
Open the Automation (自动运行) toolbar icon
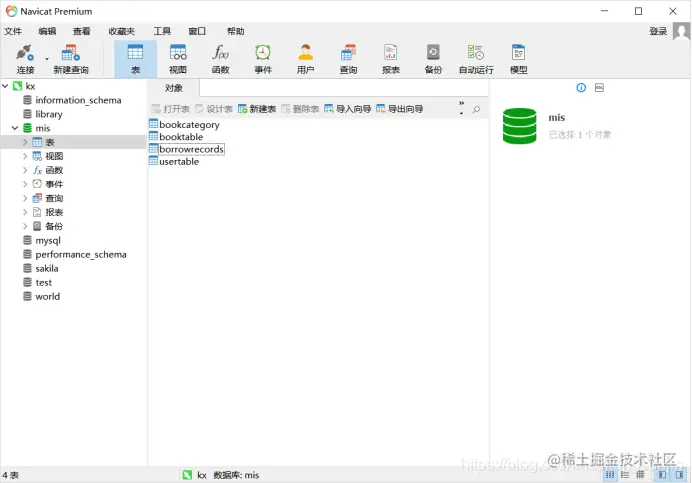pyautogui.click(x=476, y=59)
